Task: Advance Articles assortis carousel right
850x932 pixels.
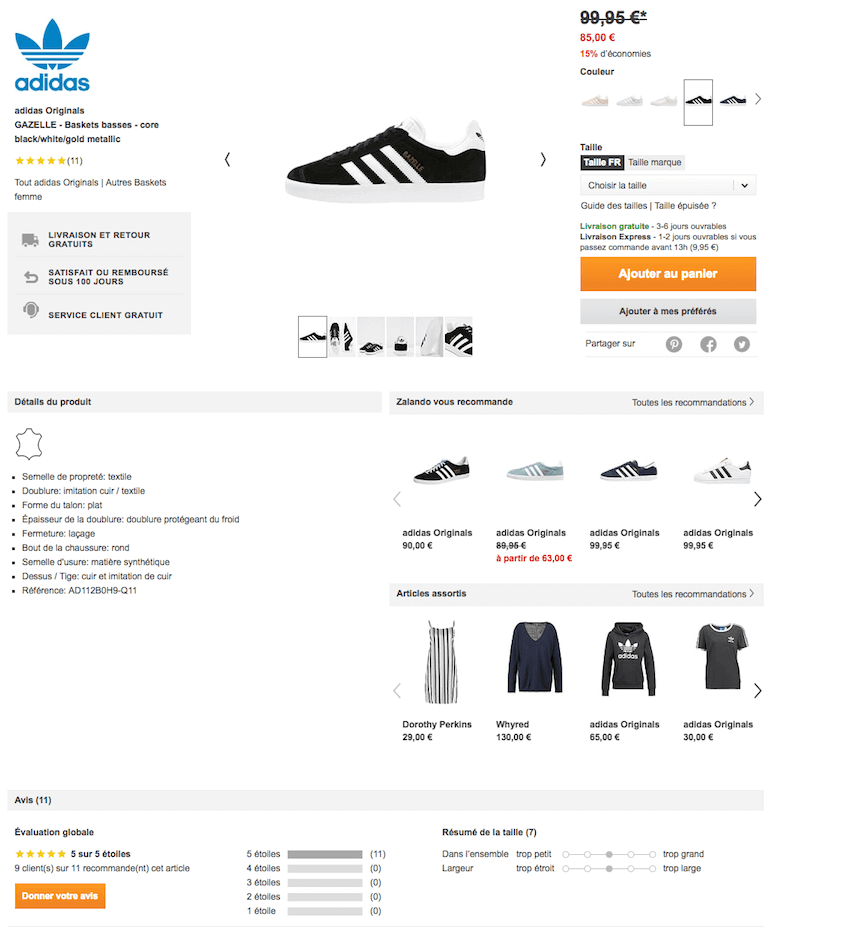Action: [x=757, y=691]
